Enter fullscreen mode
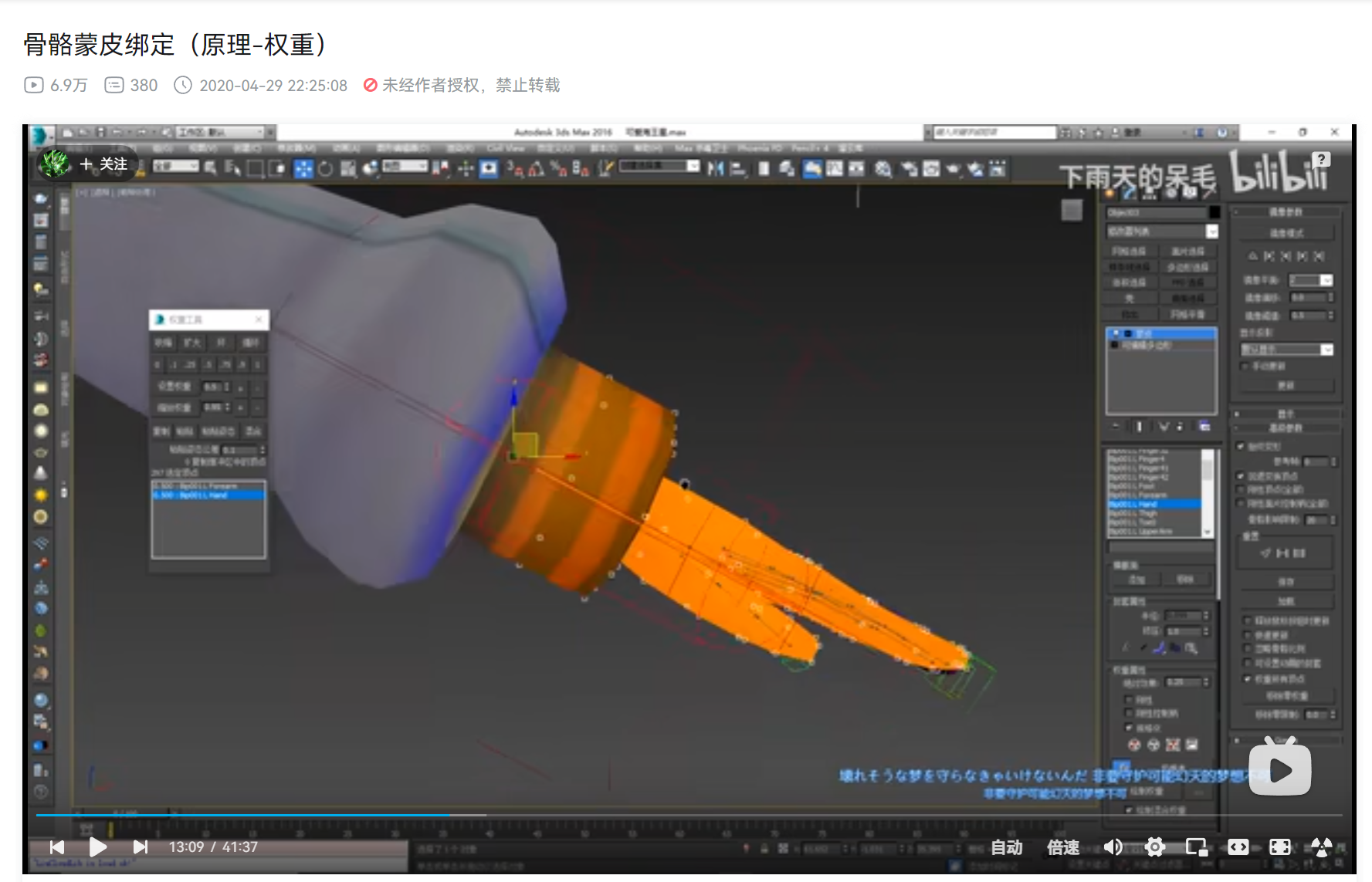Screen dimensions: 1372x882 coord(1279,847)
